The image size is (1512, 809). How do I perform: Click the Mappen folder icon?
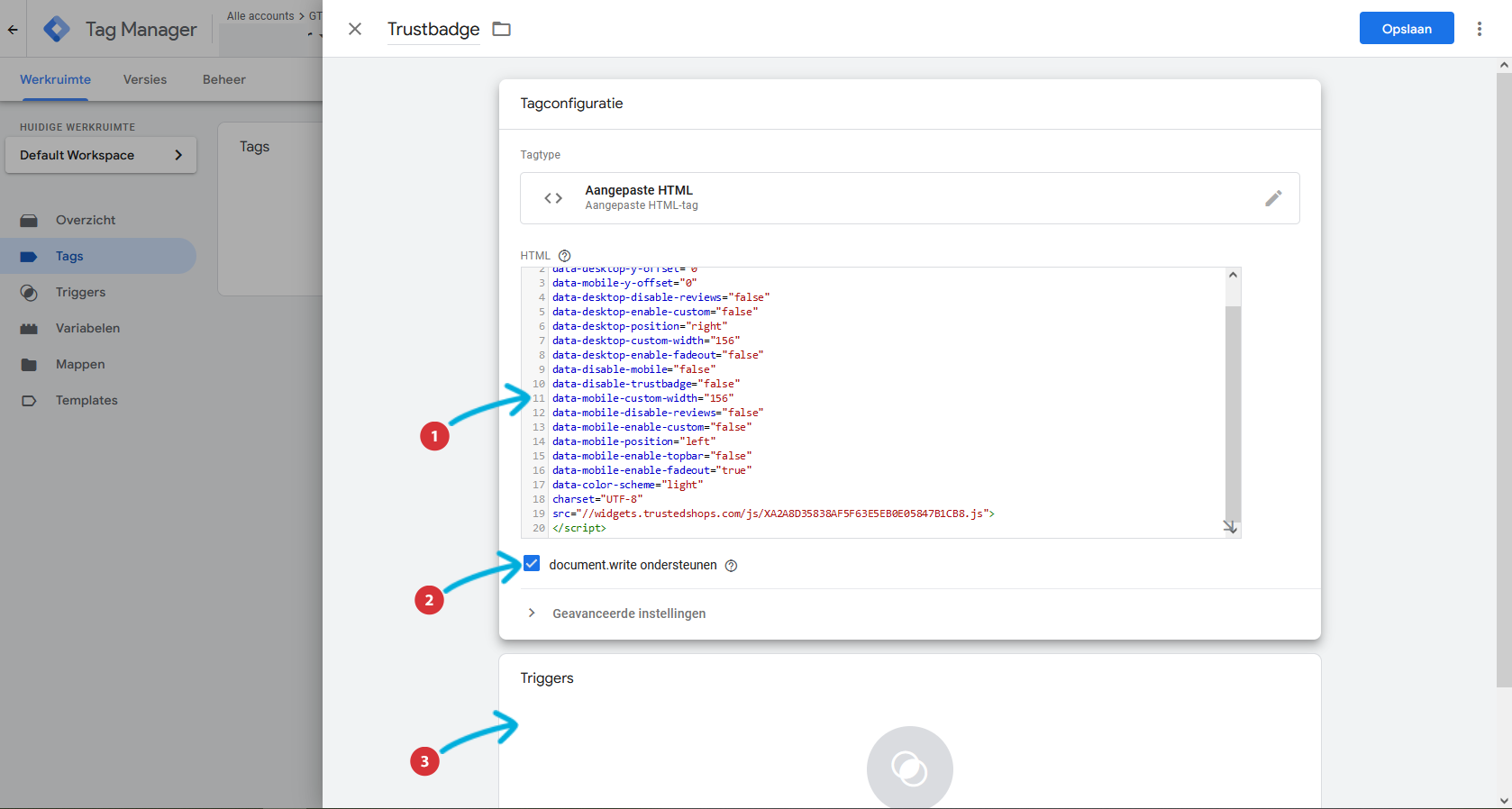click(29, 365)
